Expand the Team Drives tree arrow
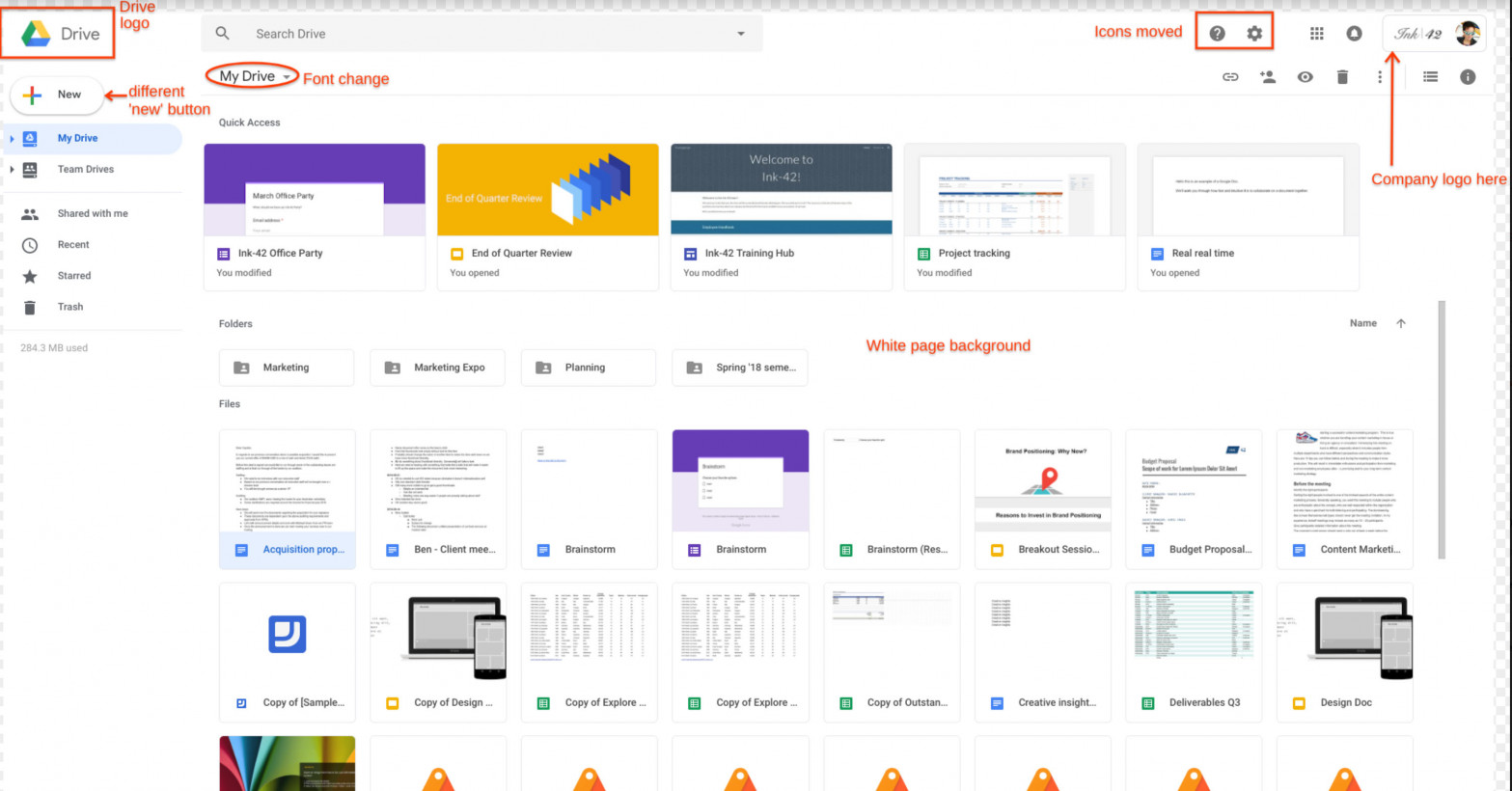Image resolution: width=1512 pixels, height=791 pixels. pos(12,170)
